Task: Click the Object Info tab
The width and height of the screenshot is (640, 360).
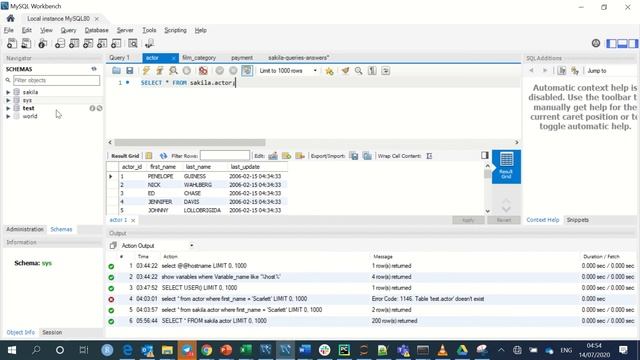Action: 20,332
